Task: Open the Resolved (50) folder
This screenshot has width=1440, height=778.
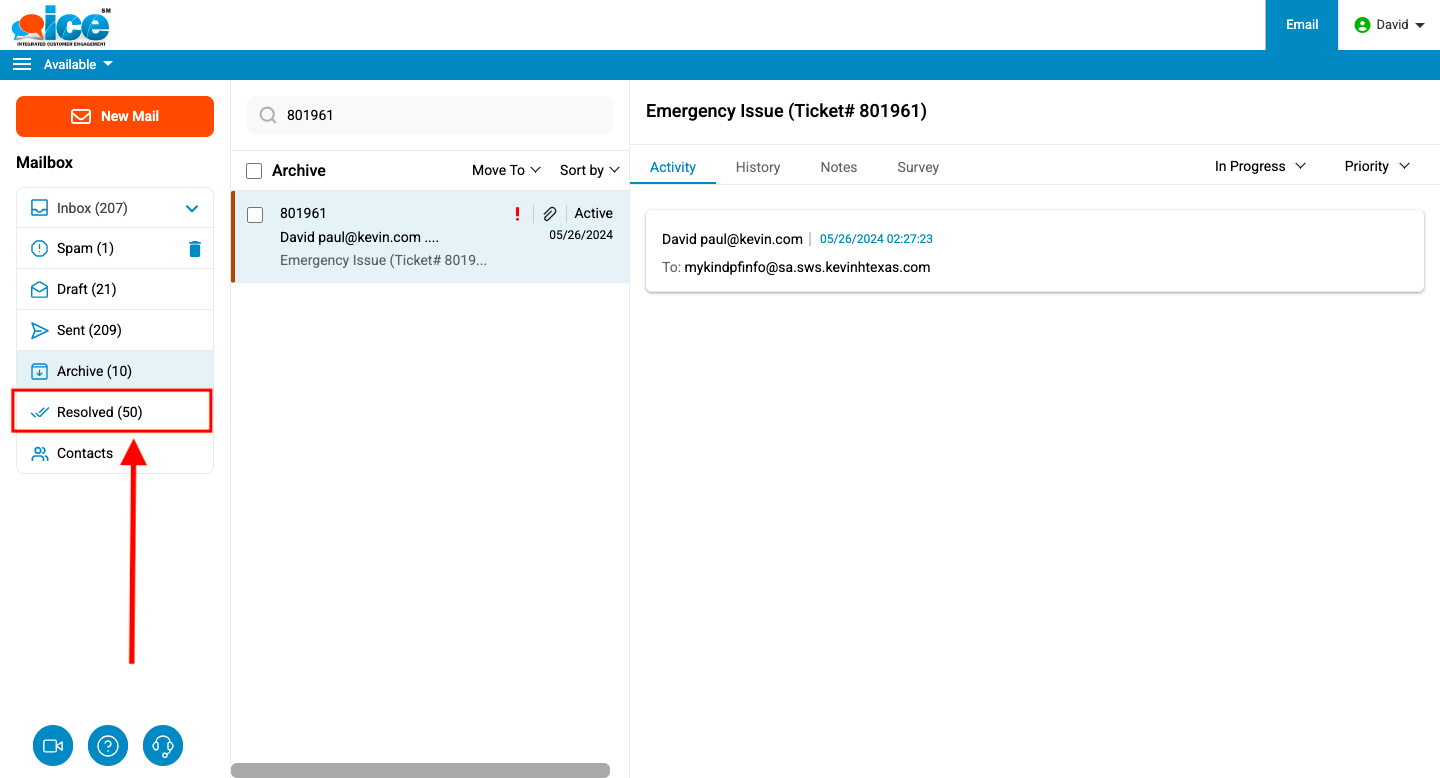Action: coord(100,412)
